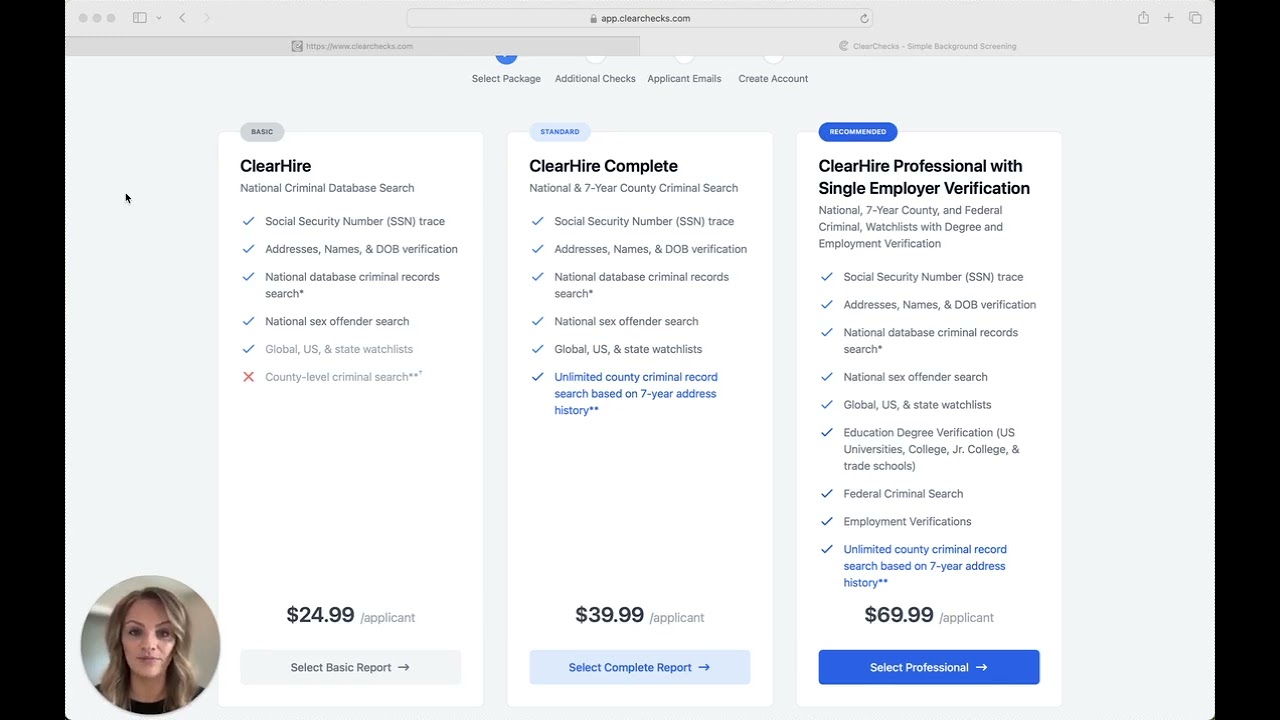
Task: Click the $69.99 price
Action: pyautogui.click(x=899, y=615)
